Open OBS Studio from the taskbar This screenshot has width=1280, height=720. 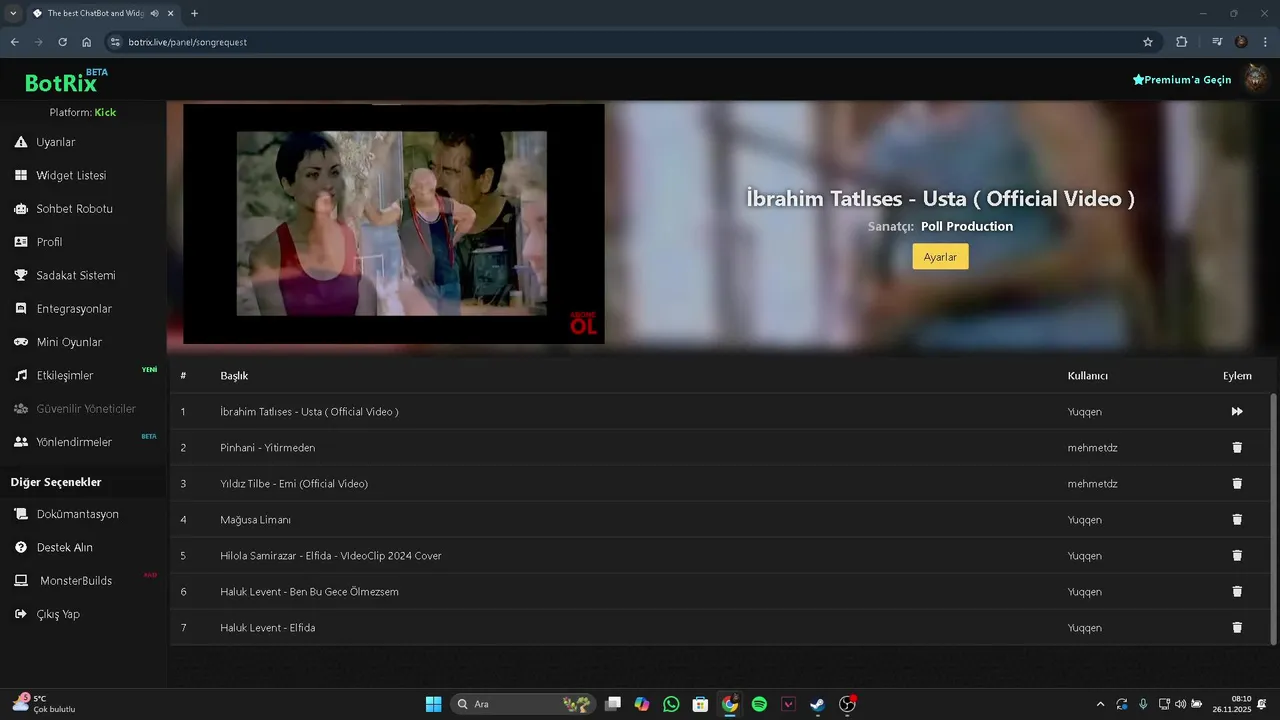847,704
